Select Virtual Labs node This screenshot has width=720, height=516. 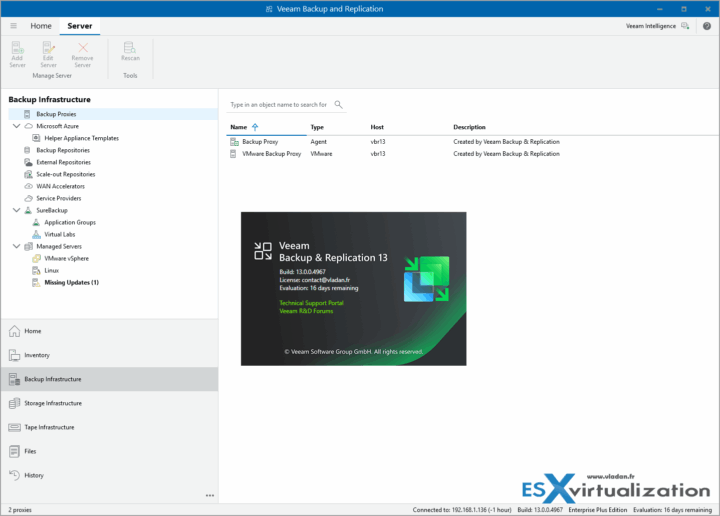60,234
